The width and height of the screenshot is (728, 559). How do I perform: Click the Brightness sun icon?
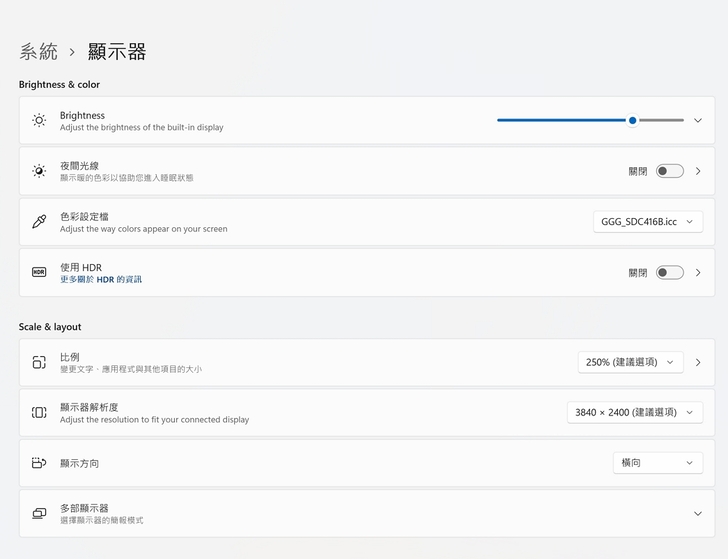39,121
